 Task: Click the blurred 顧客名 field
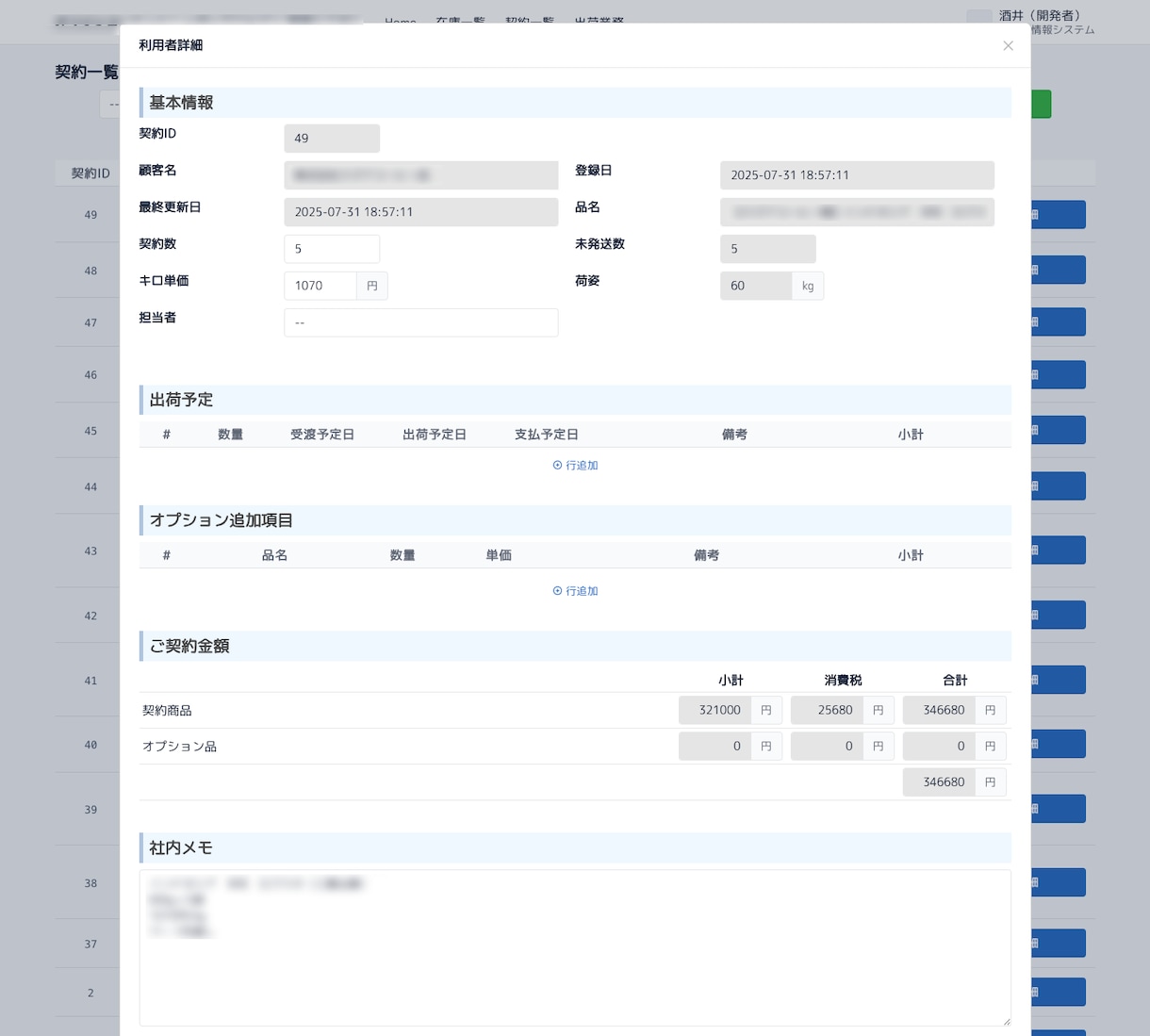tap(420, 175)
